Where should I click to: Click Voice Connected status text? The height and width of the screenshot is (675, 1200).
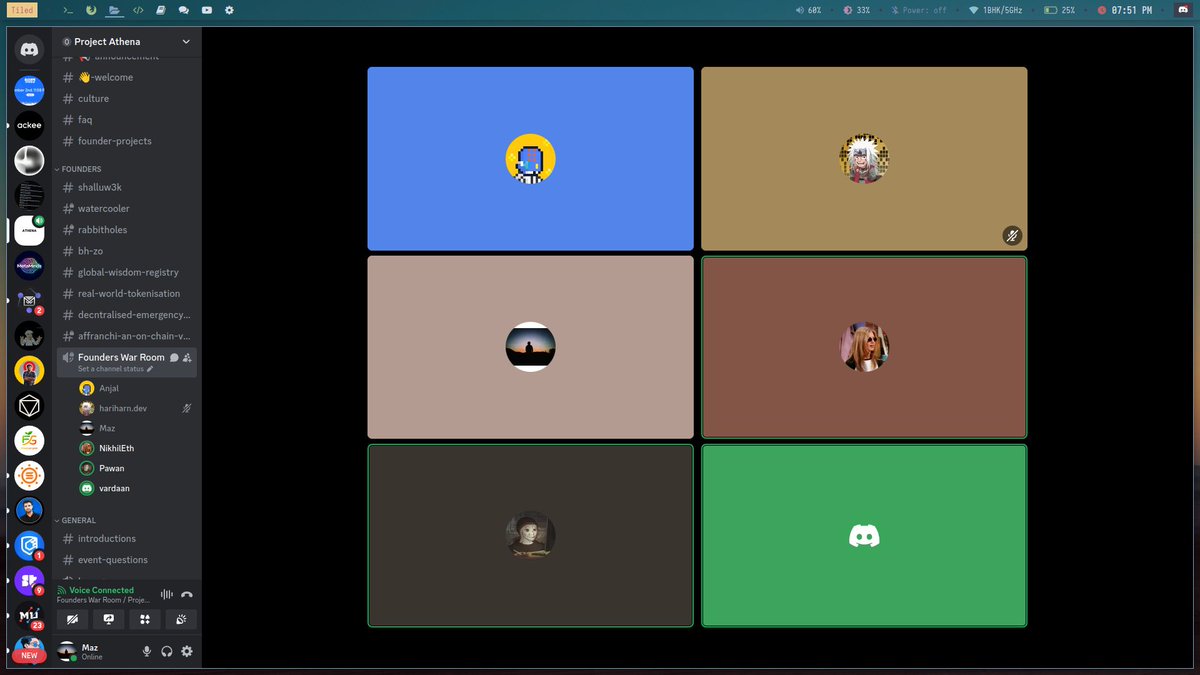[x=101, y=590]
